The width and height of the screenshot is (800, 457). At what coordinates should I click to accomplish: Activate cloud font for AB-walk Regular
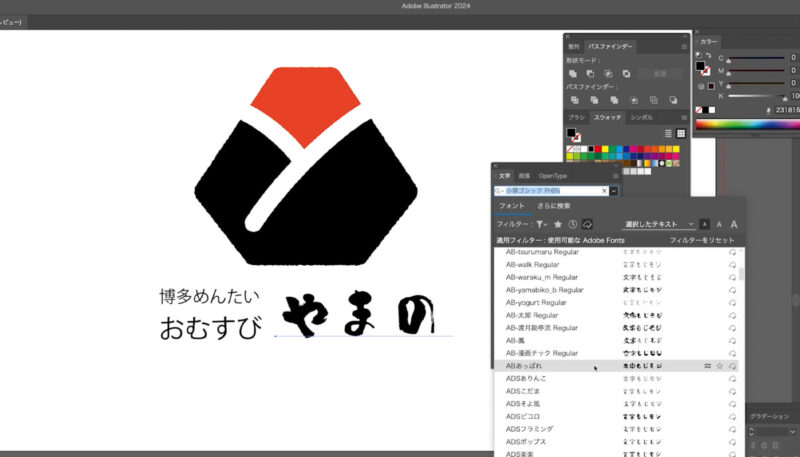pyautogui.click(x=732, y=265)
